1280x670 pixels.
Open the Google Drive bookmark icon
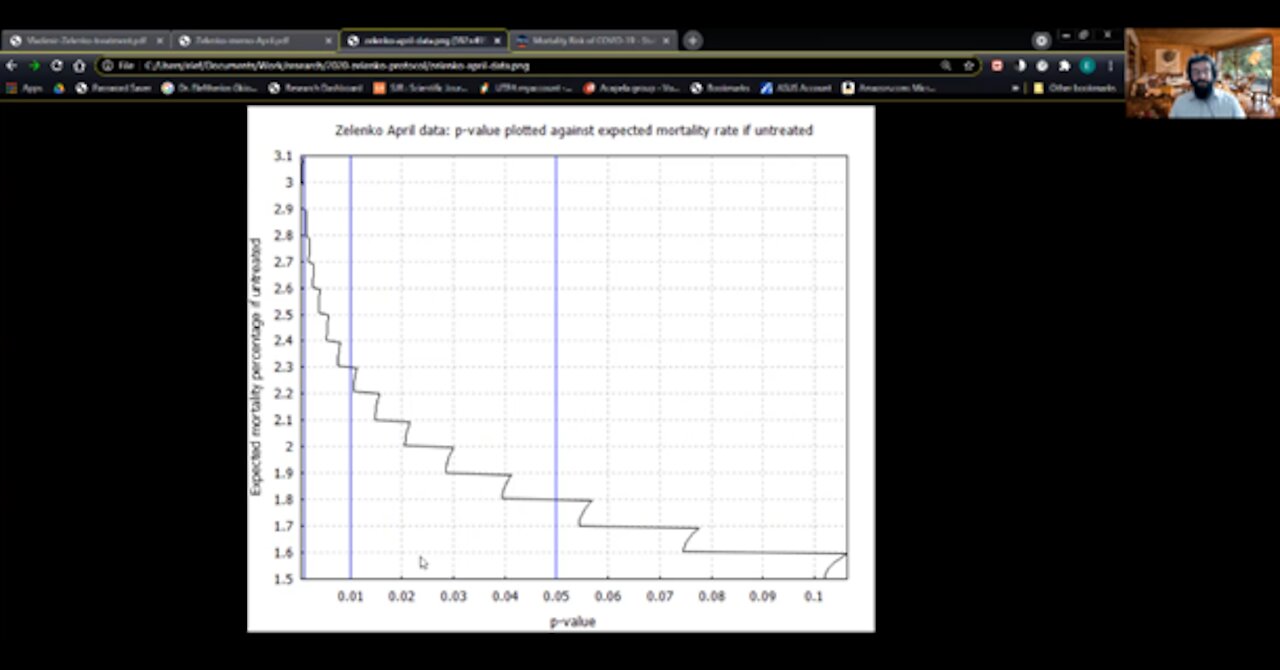[x=59, y=88]
